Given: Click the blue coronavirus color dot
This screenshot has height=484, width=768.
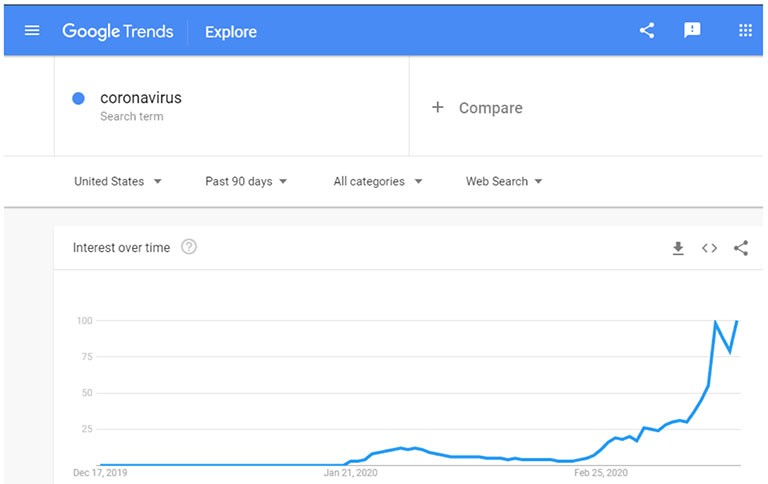Looking at the screenshot, I should 78,98.
